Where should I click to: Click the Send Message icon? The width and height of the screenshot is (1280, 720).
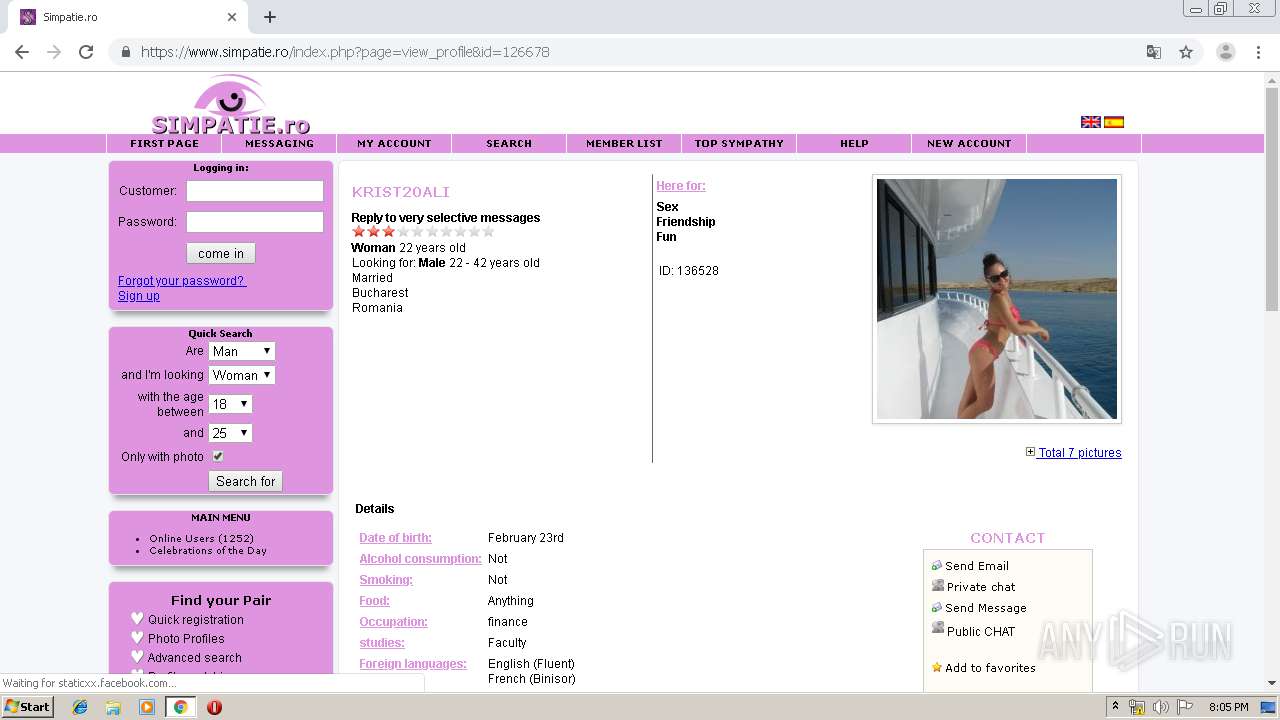click(937, 607)
